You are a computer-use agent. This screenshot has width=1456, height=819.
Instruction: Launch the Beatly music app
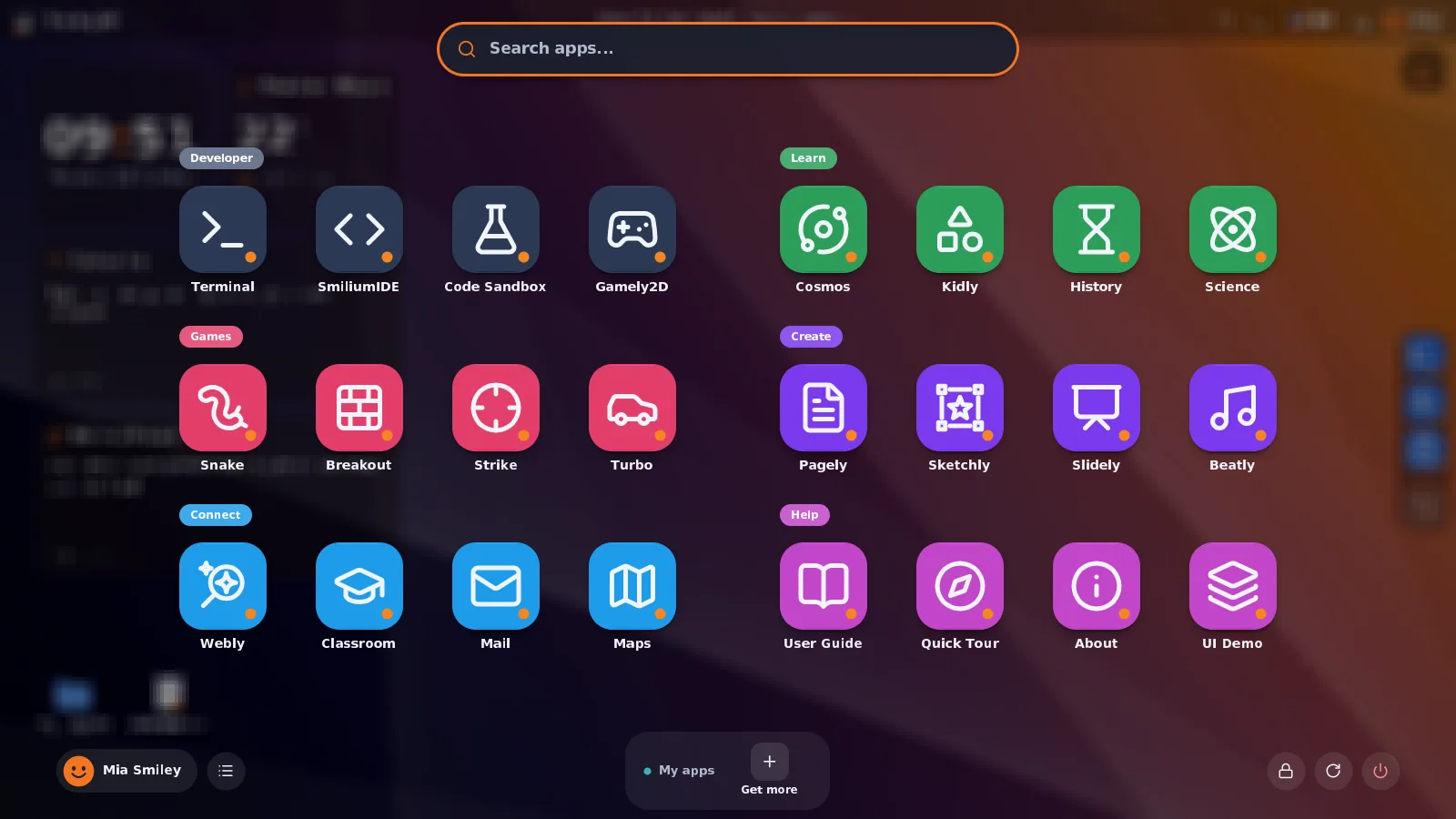pos(1233,408)
